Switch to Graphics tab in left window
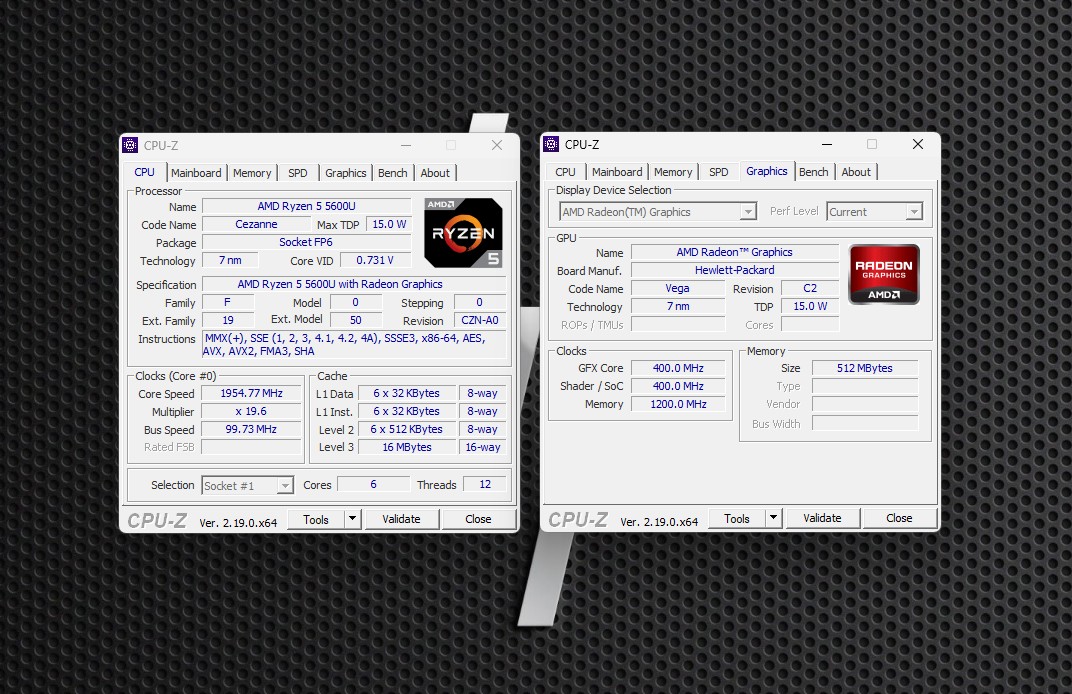 [345, 173]
